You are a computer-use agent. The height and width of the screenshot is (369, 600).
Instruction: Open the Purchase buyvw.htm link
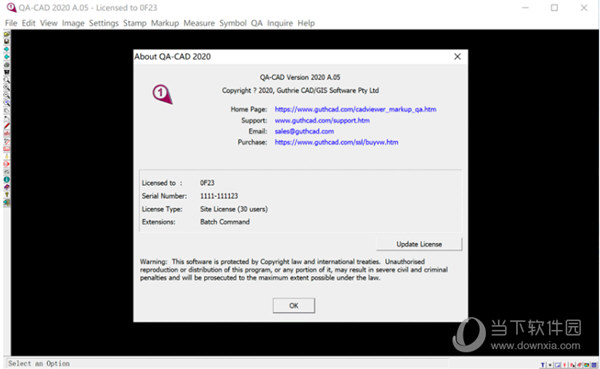pos(336,142)
